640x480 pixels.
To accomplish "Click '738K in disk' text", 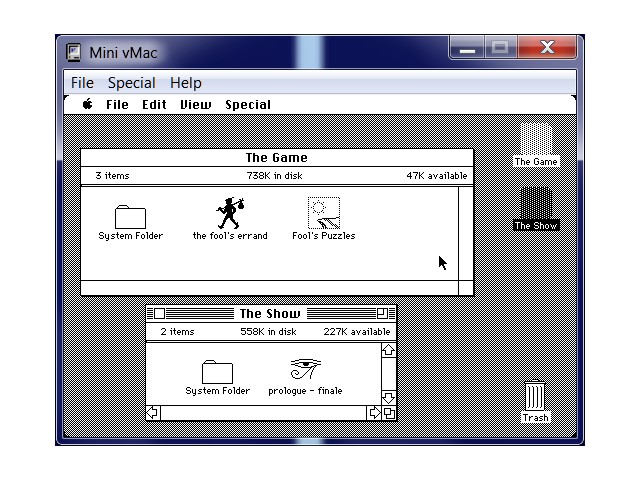I will coord(274,176).
